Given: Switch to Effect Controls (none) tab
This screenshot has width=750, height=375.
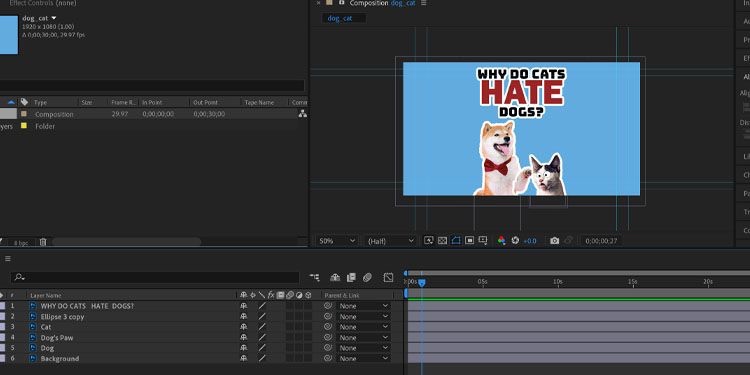Looking at the screenshot, I should point(42,3).
